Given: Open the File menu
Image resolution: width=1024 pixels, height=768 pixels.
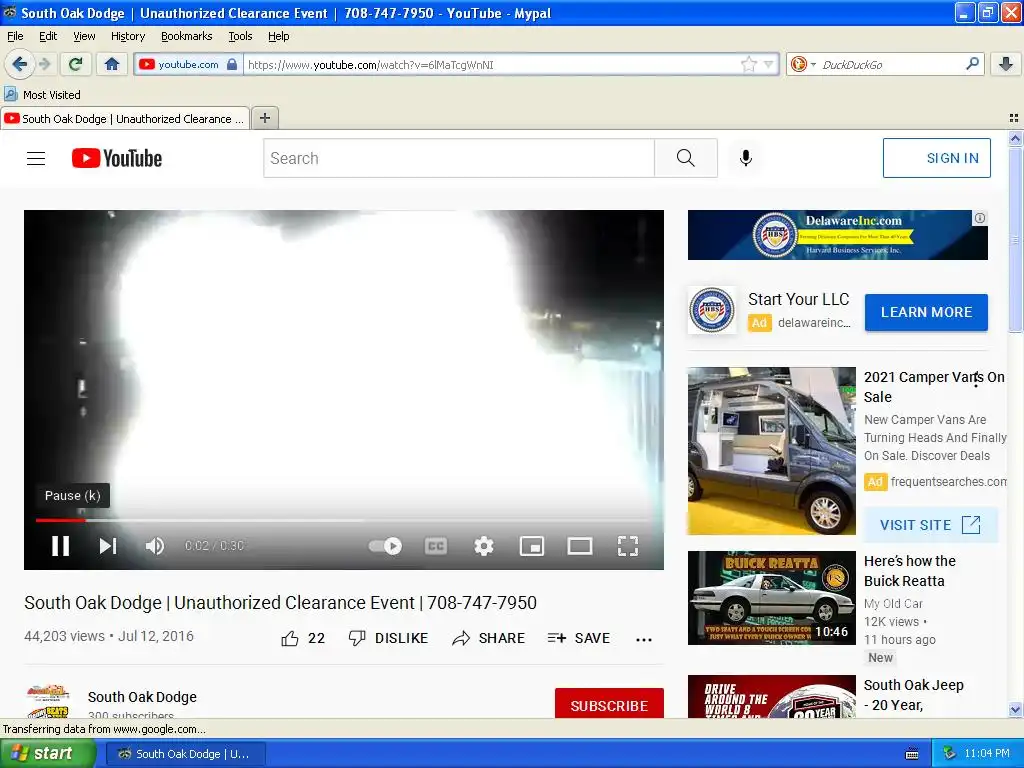Looking at the screenshot, I should (x=15, y=37).
